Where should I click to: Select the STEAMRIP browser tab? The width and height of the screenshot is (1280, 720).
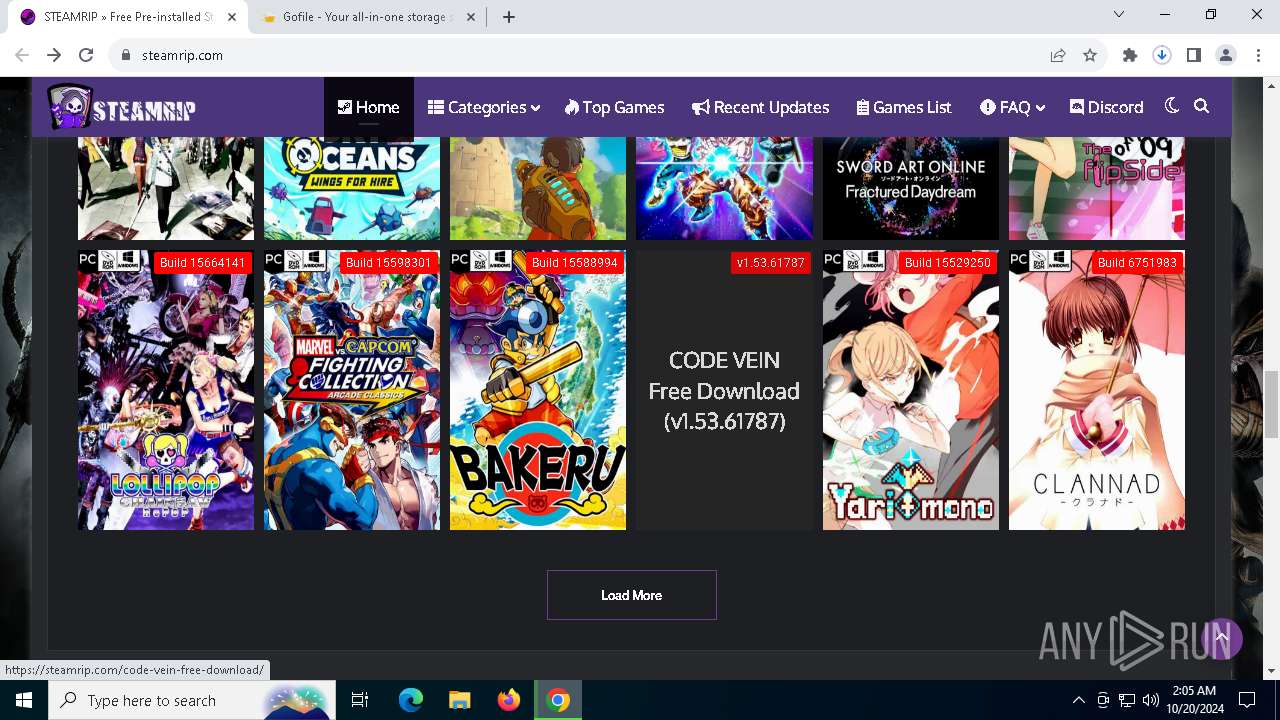(x=128, y=17)
